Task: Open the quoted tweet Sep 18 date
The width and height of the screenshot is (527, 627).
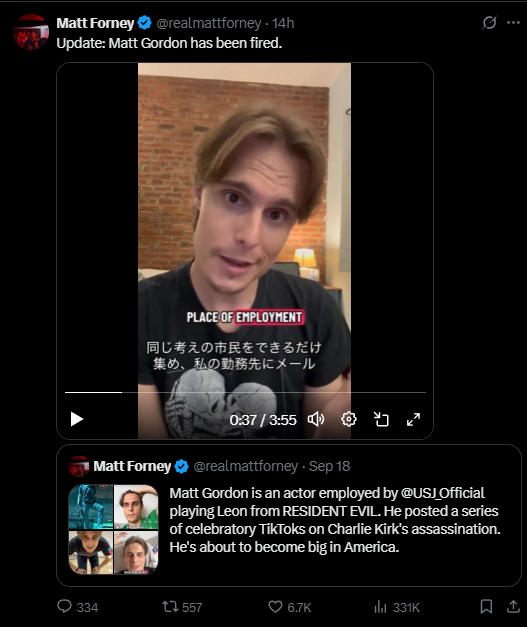Action: [329, 466]
